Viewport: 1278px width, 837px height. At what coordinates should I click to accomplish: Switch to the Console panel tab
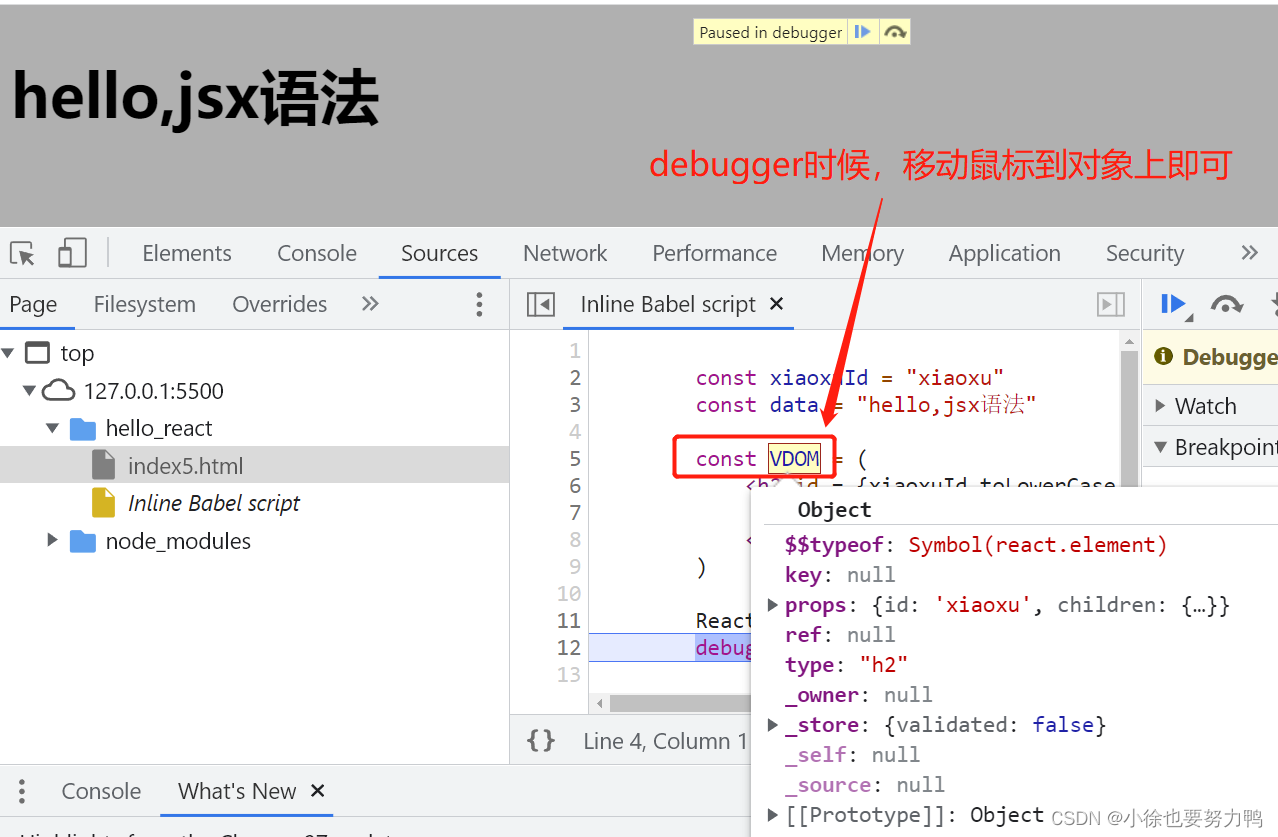[x=317, y=253]
